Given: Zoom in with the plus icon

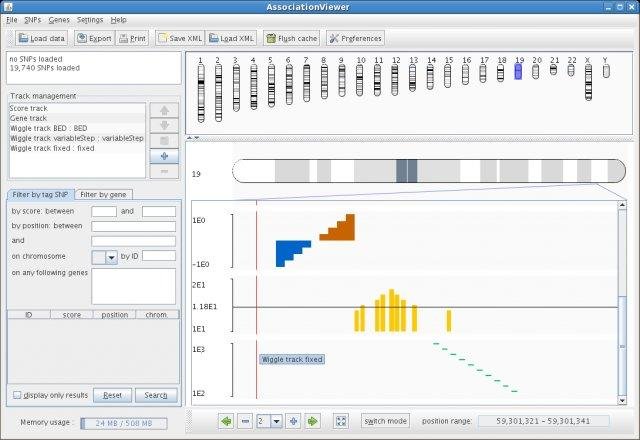Looking at the screenshot, I should [x=293, y=421].
